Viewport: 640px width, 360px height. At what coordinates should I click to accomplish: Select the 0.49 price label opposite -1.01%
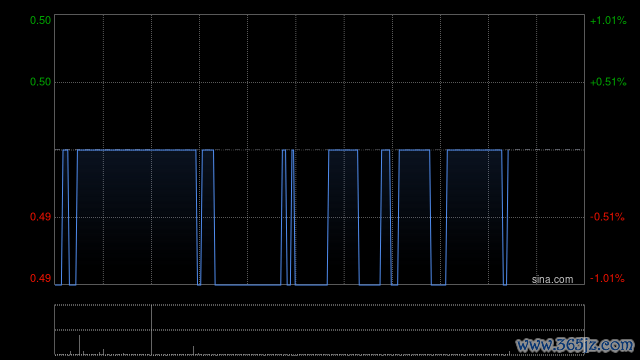pos(40,279)
